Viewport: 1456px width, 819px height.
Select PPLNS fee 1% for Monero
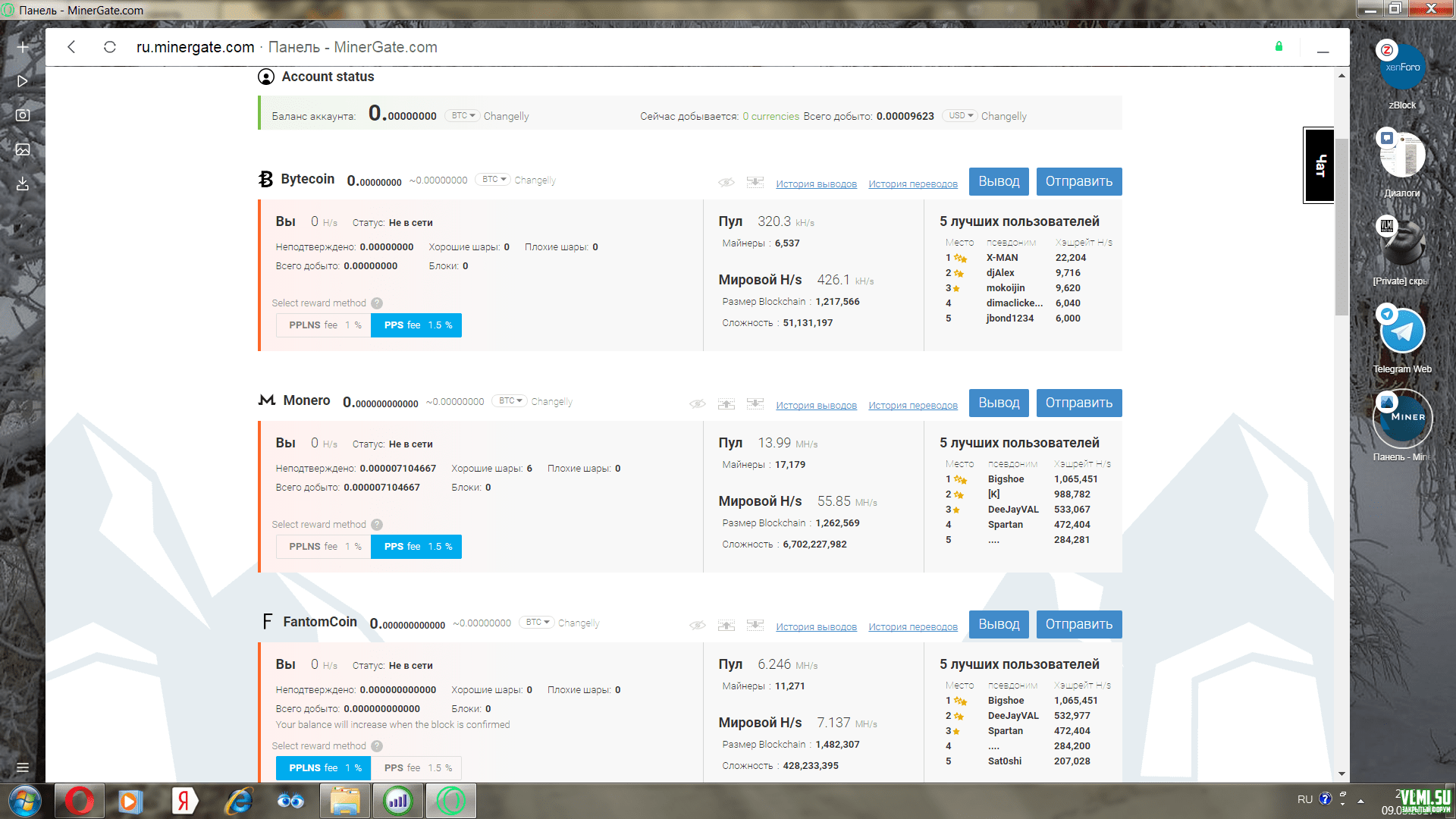pyautogui.click(x=324, y=547)
